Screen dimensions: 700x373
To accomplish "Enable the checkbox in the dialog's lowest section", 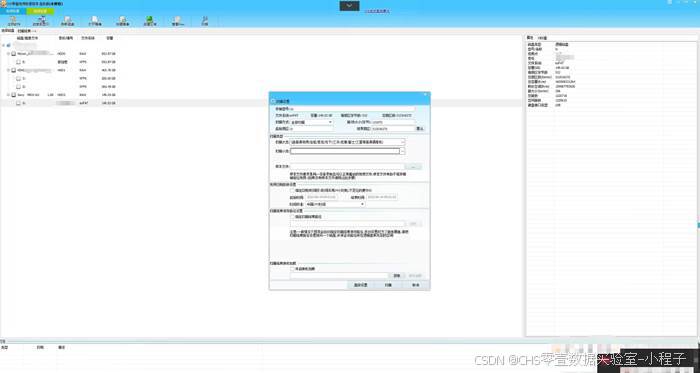I will tap(292, 269).
